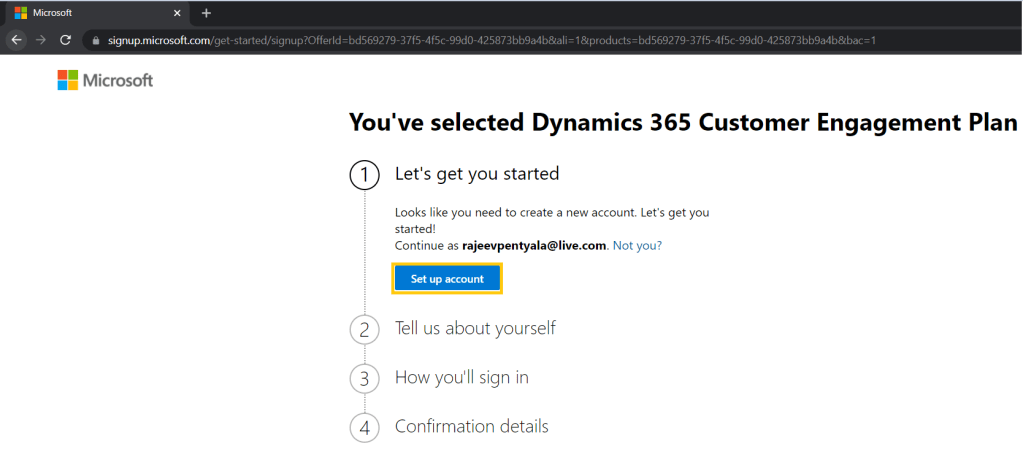
Task: Reload the signup page
Action: pos(66,40)
